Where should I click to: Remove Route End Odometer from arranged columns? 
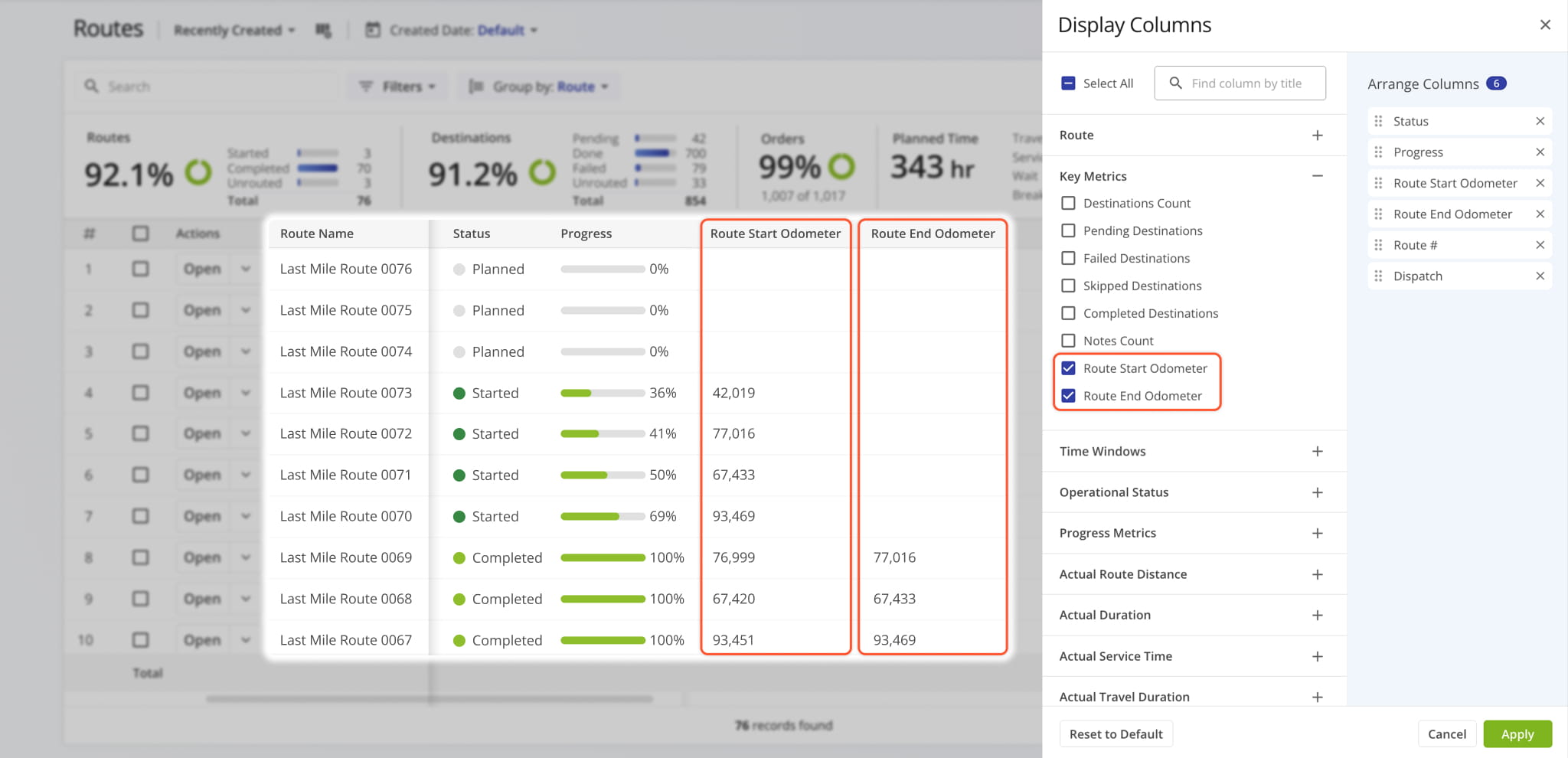[x=1540, y=214]
